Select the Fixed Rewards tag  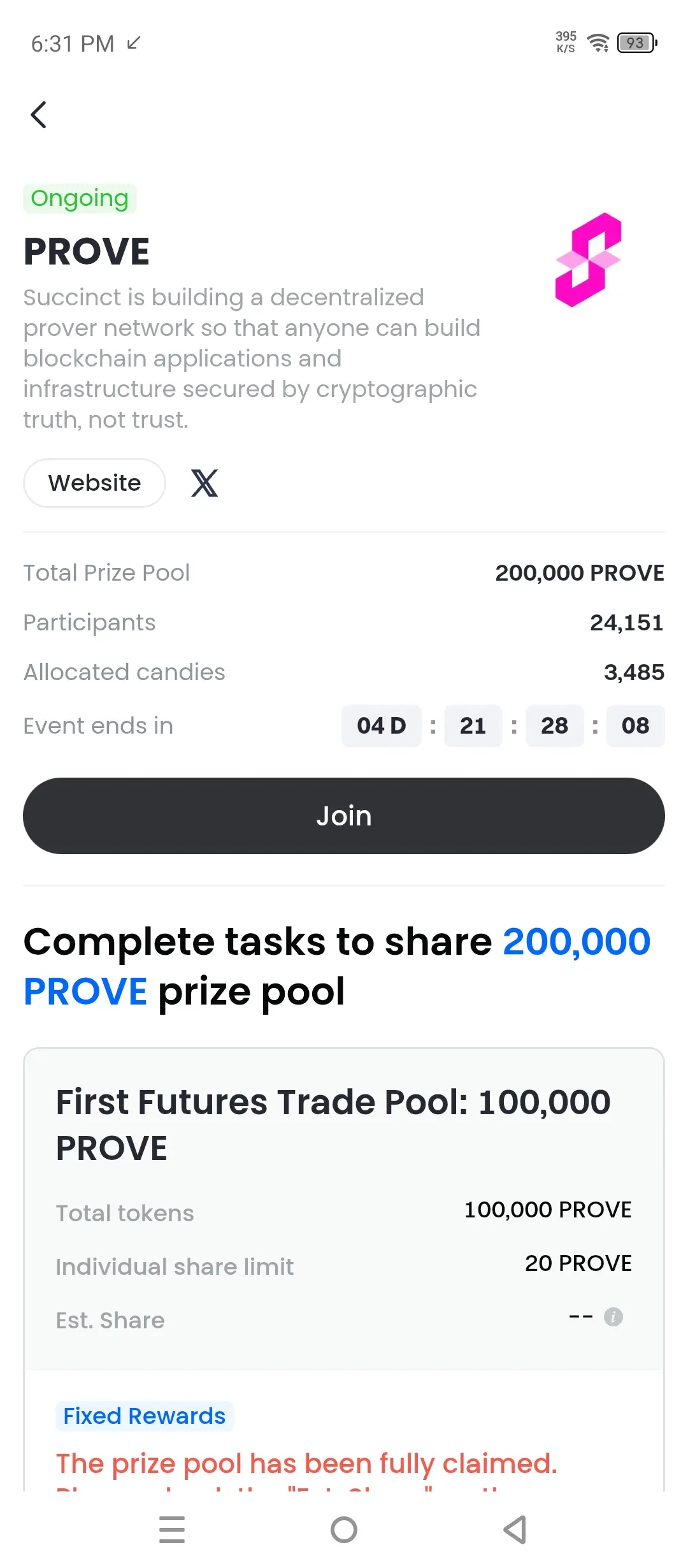[145, 1416]
